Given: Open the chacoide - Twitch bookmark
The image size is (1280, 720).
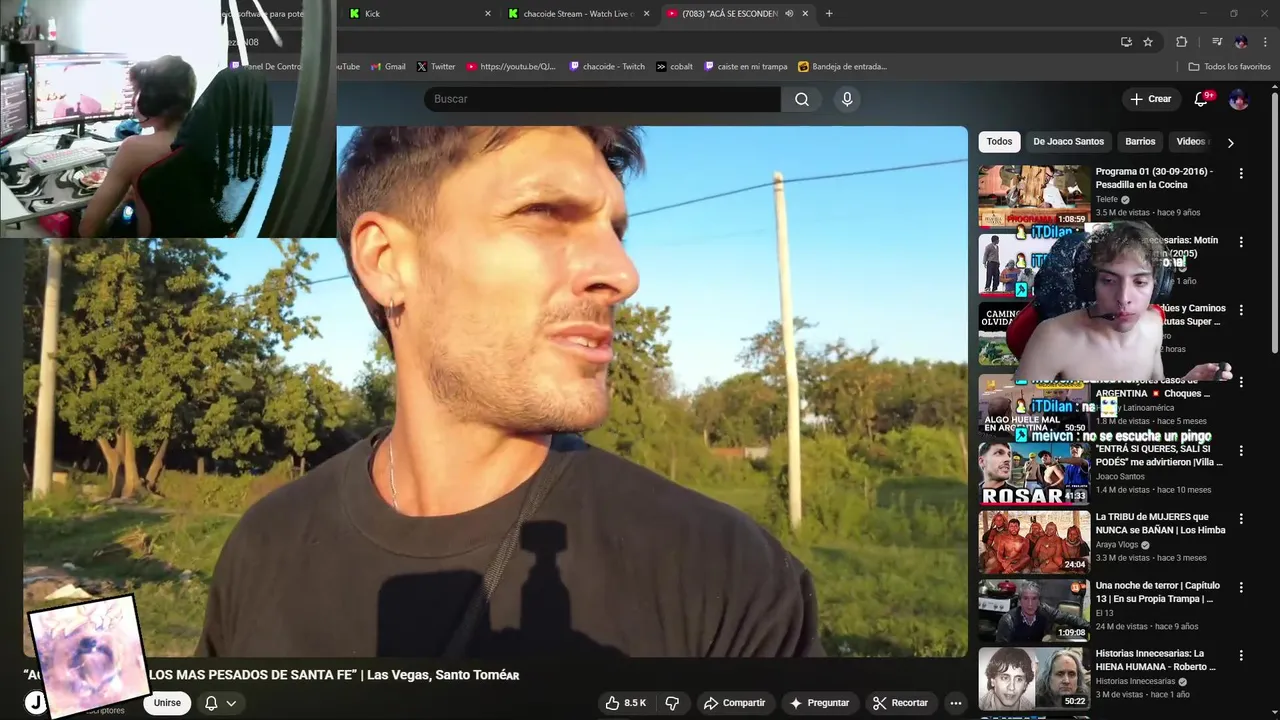Looking at the screenshot, I should (x=607, y=66).
